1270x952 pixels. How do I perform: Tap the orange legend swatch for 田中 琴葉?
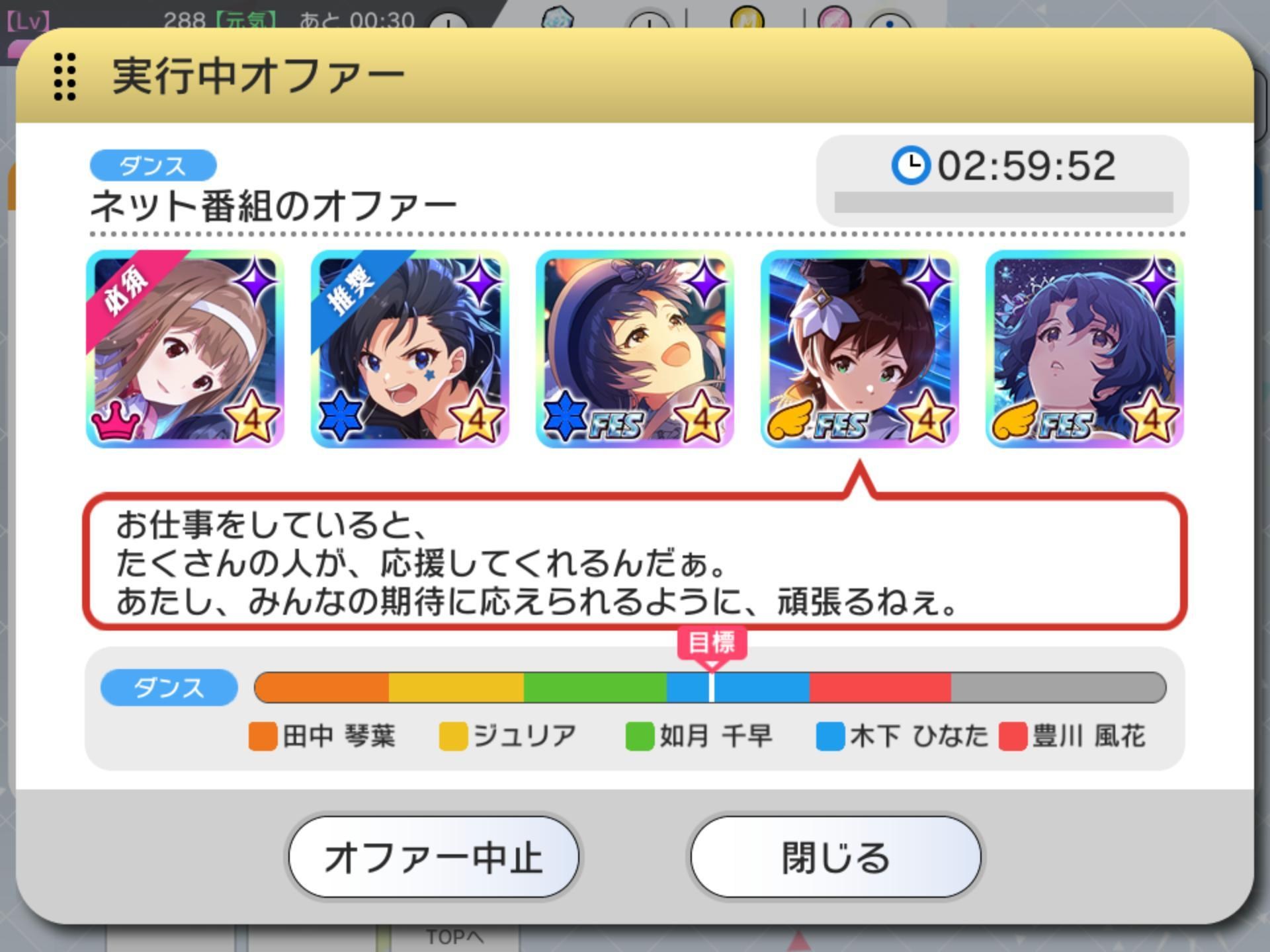point(263,736)
